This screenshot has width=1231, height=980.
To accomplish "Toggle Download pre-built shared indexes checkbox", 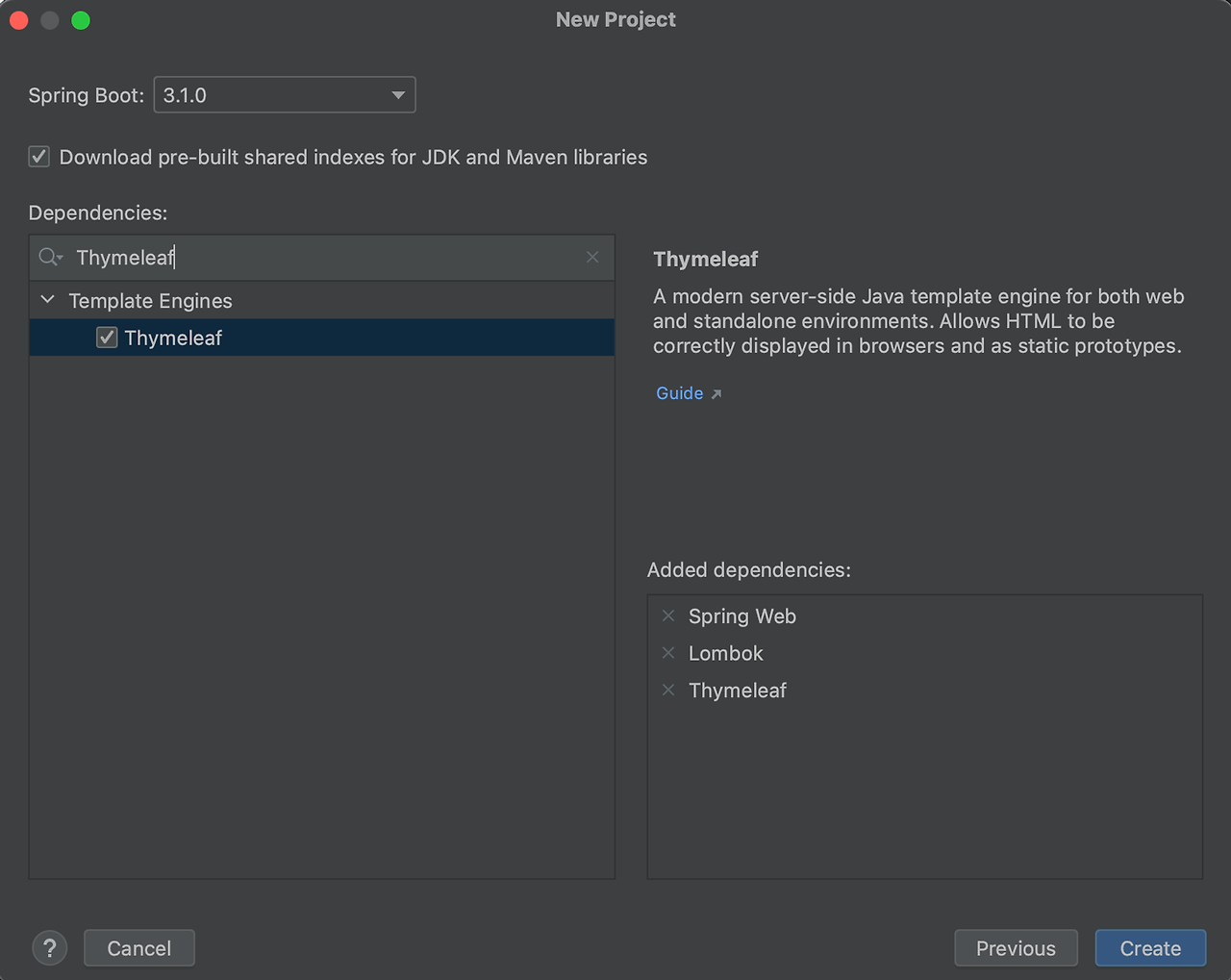I will [x=39, y=157].
